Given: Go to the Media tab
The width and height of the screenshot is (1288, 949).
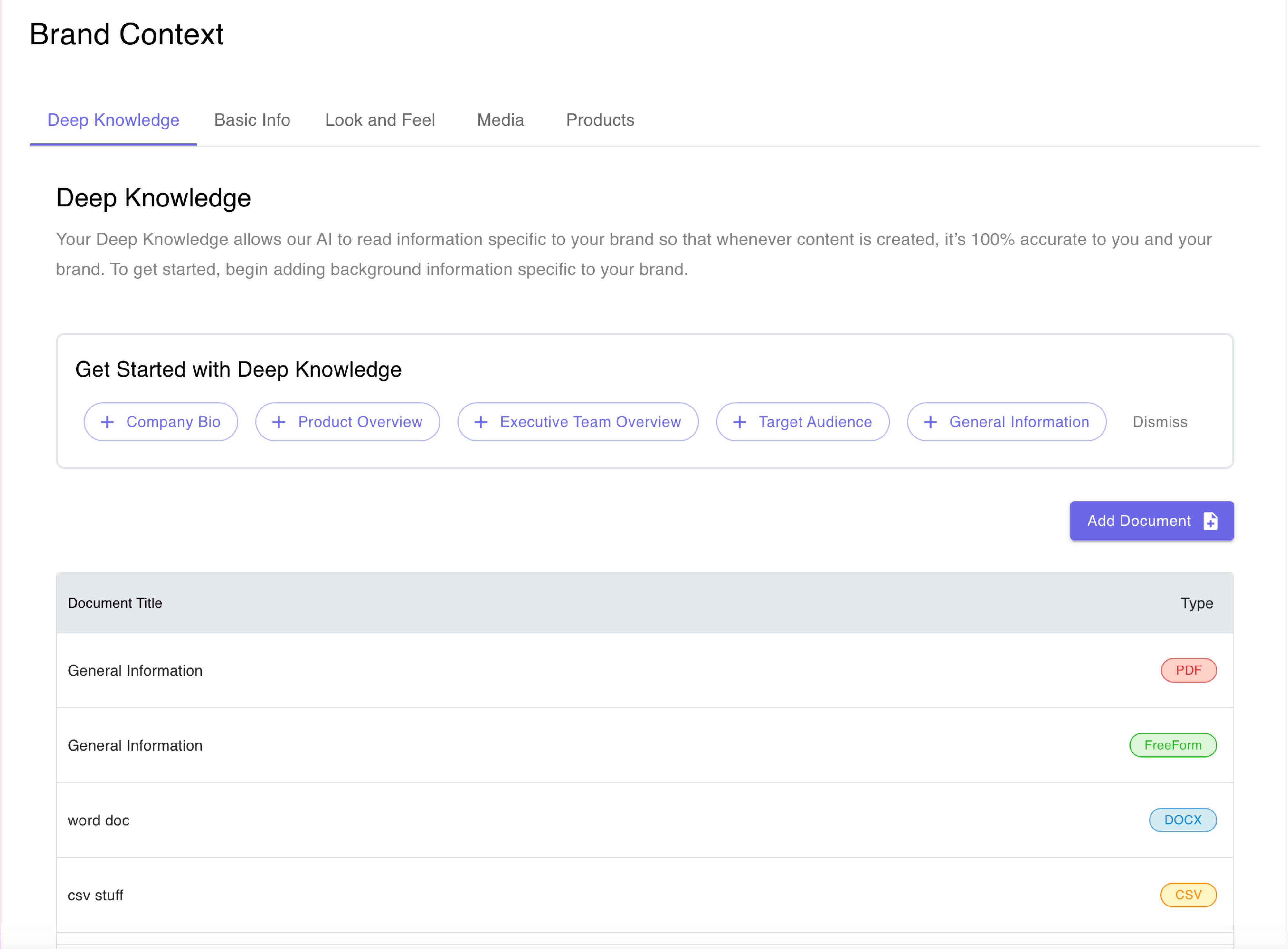Looking at the screenshot, I should [x=500, y=120].
